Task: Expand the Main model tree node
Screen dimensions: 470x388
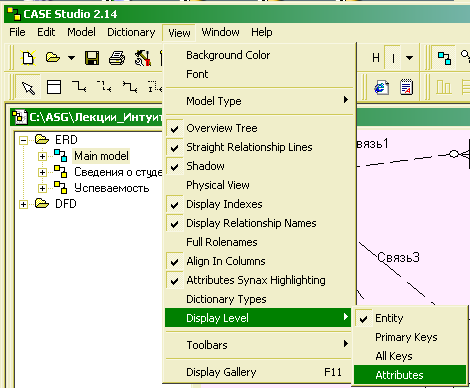Action: pos(42,156)
